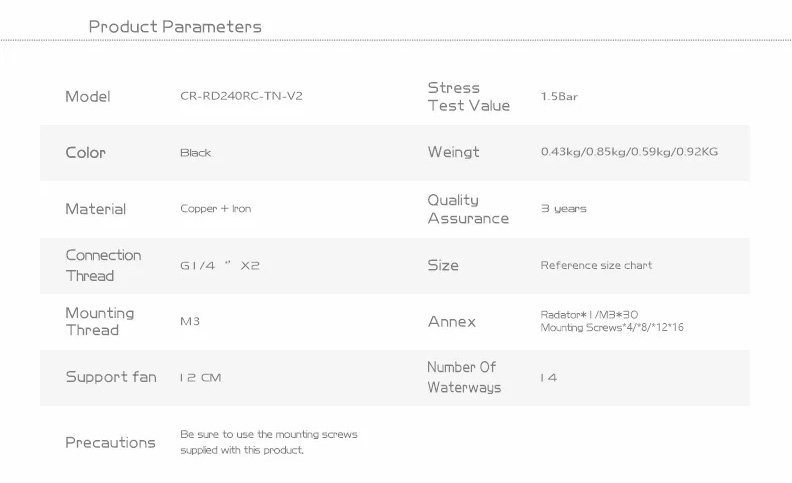Select the mounting screws precaution text

pyautogui.click(x=269, y=442)
